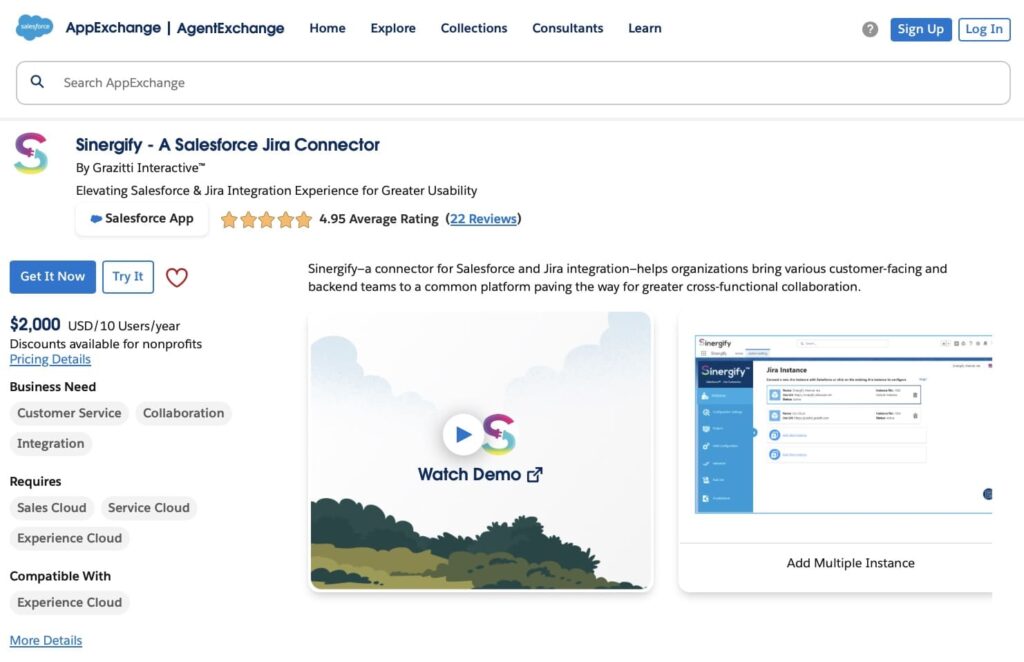
Task: Select the Collaboration tag
Action: tap(183, 413)
